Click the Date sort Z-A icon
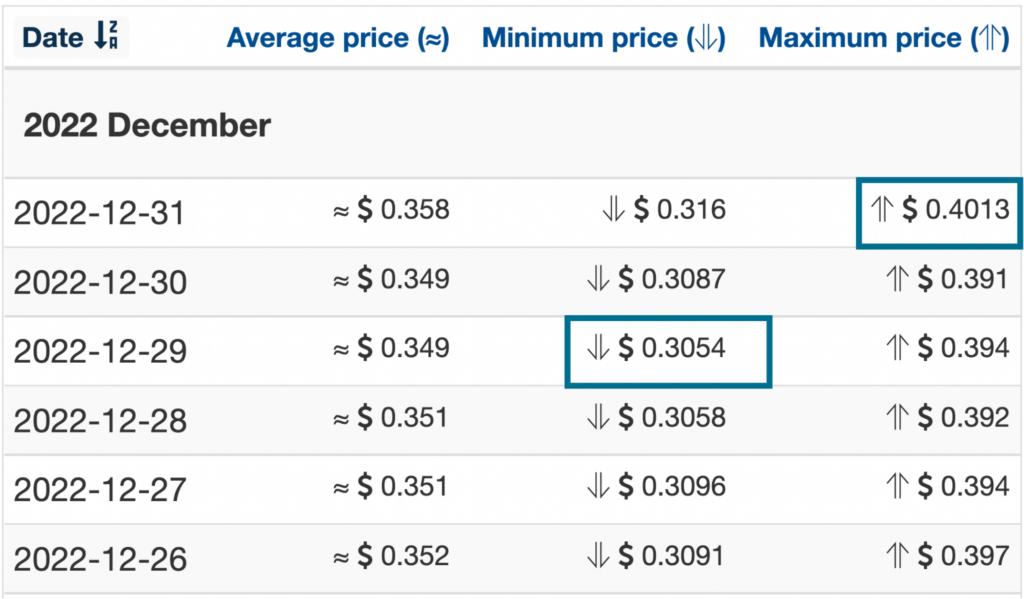The height and width of the screenshot is (599, 1024). pyautogui.click(x=106, y=35)
